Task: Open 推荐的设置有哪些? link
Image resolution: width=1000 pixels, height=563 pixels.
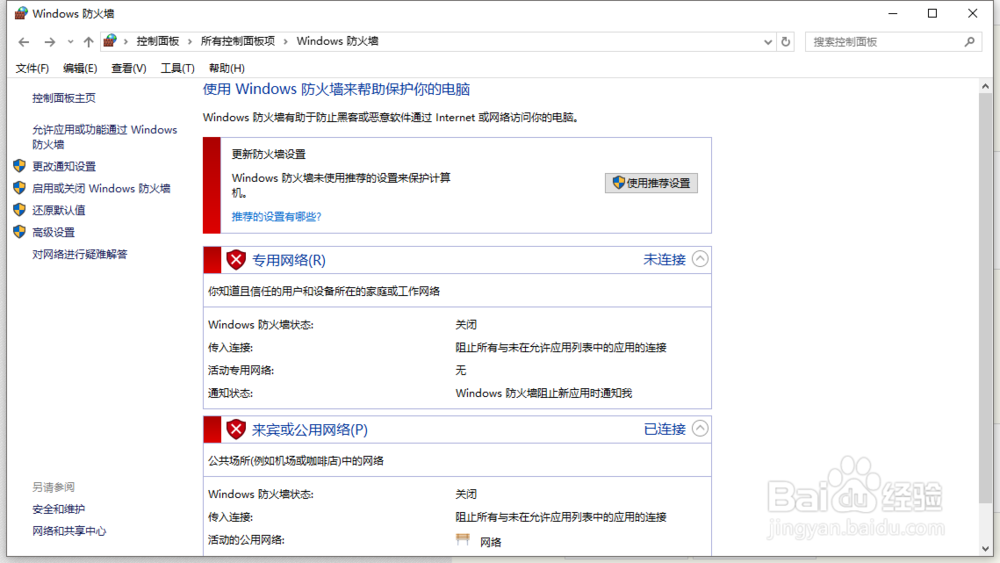Action: point(276,217)
